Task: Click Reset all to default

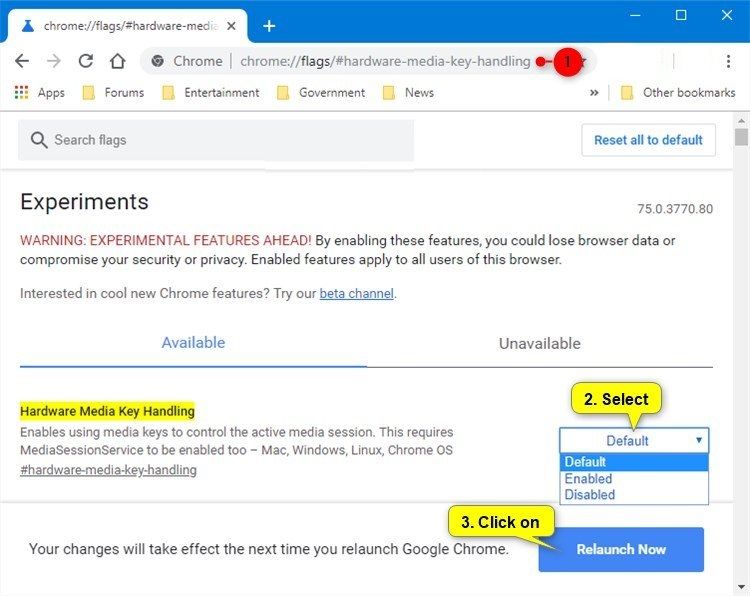Action: coord(649,140)
